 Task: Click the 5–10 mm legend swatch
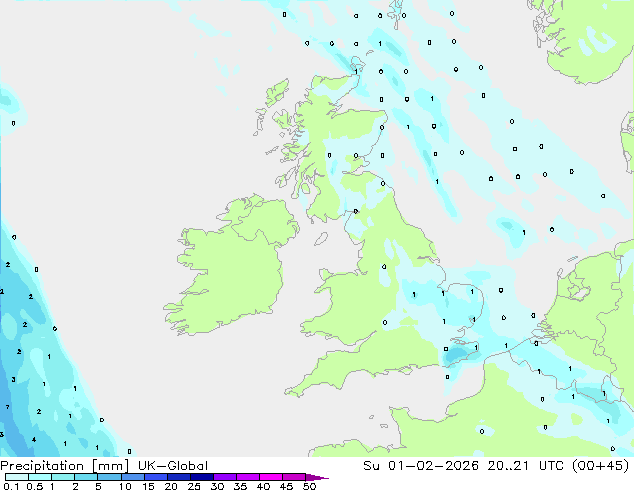tap(109, 477)
